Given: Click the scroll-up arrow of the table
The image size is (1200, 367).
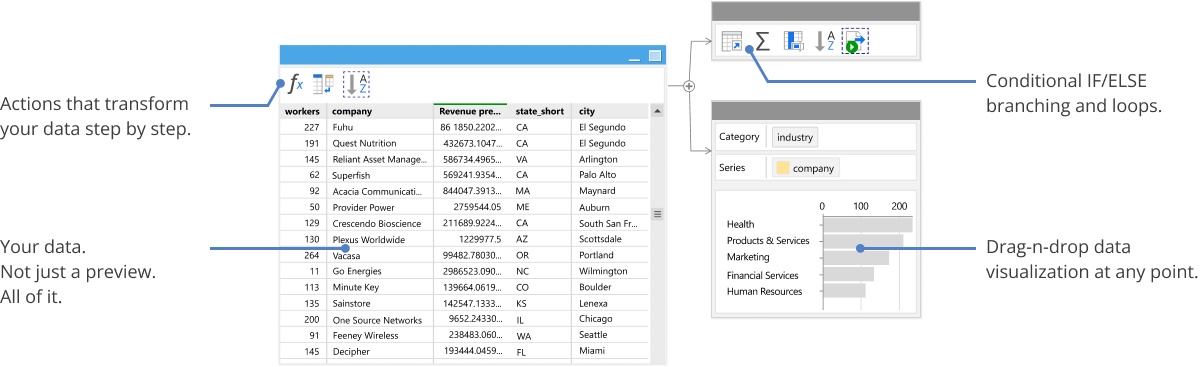Looking at the screenshot, I should tap(657, 111).
